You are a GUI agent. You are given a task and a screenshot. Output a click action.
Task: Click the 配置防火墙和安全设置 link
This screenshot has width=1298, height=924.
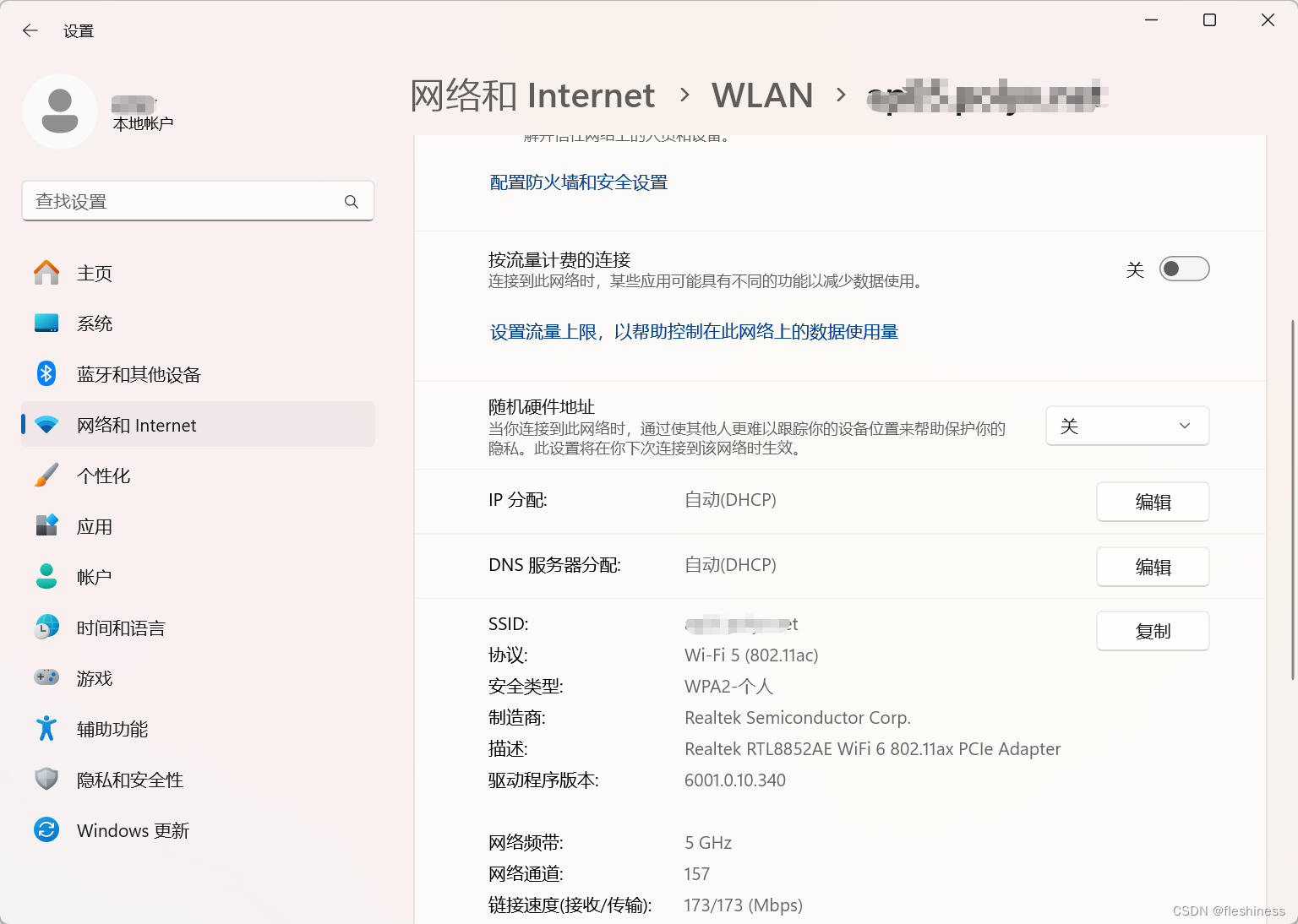point(578,182)
